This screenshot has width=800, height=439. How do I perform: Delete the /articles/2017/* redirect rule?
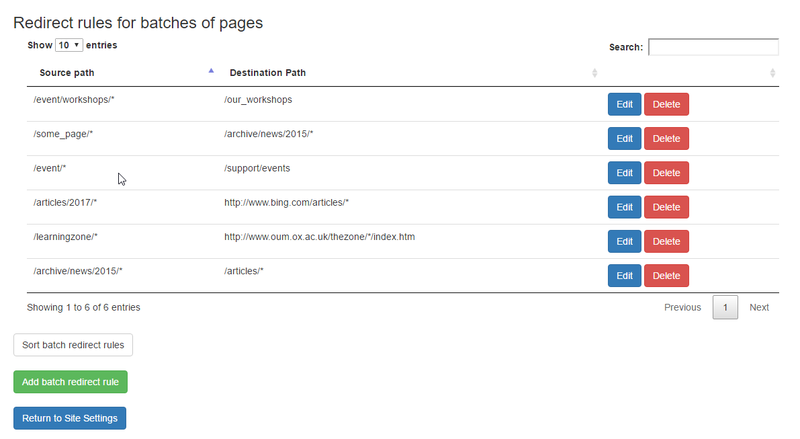coord(666,207)
